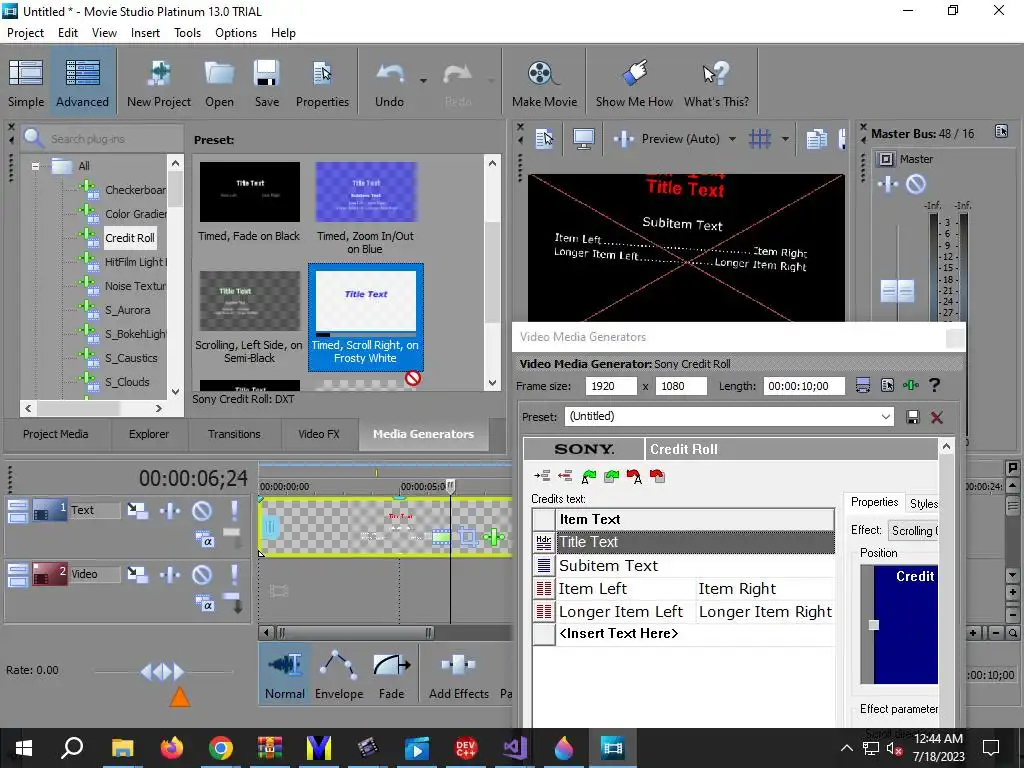The height and width of the screenshot is (768, 1024).
Task: Select the Subitem Text credits row
Action: pos(683,566)
